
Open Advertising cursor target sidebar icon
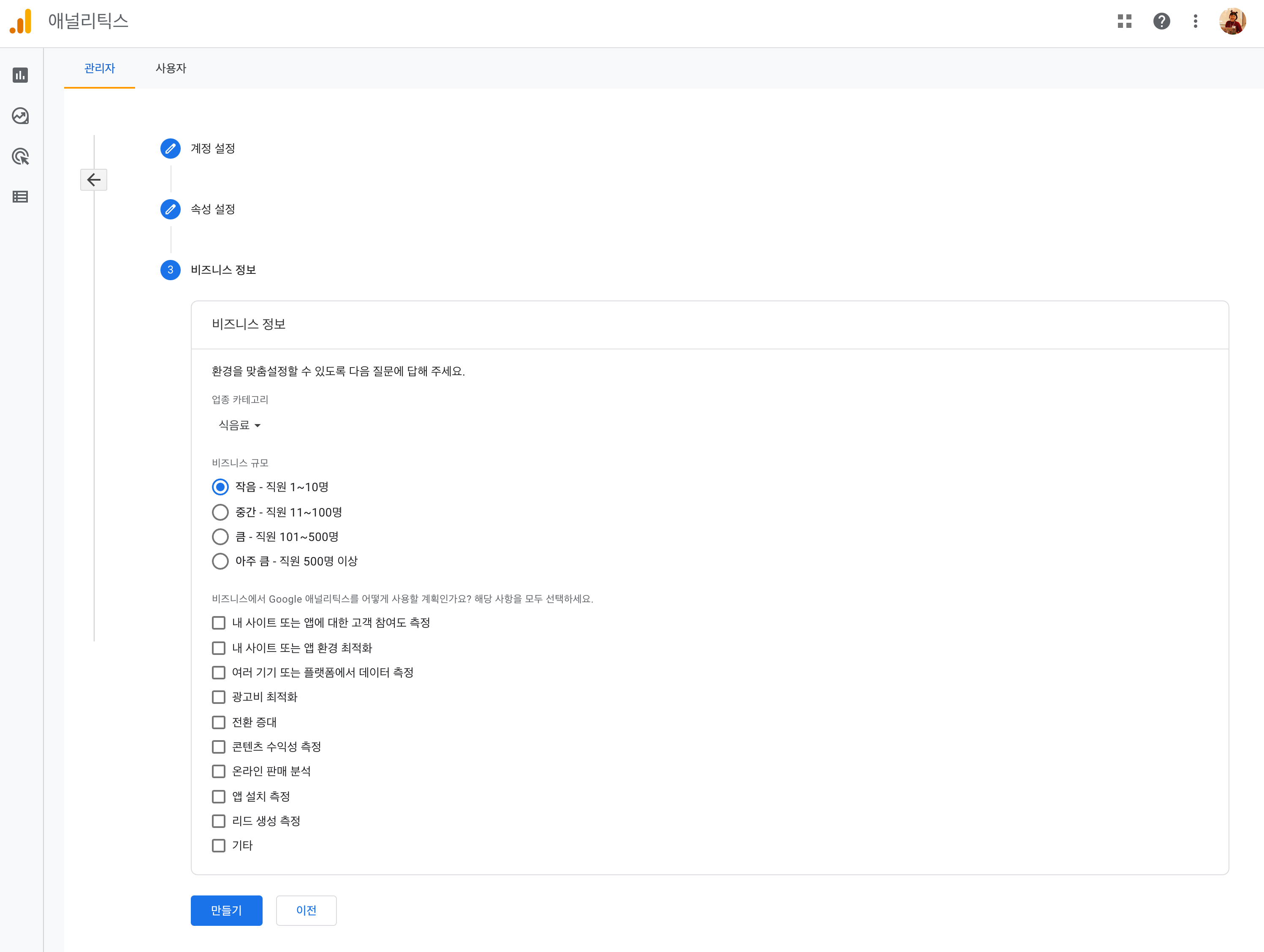(x=21, y=157)
